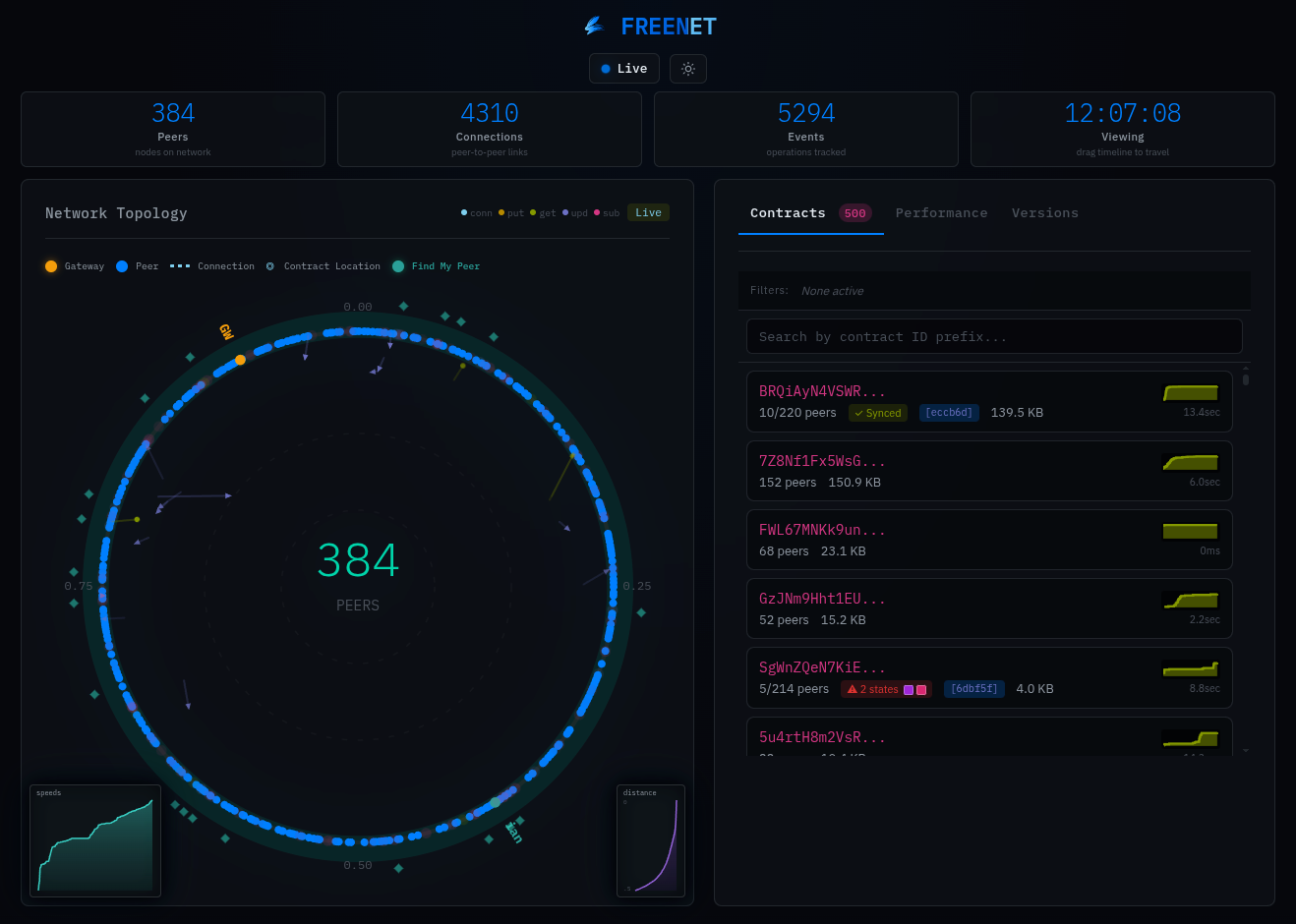
Task: Click the contracts list scrollbar thumb
Action: pyautogui.click(x=1246, y=379)
